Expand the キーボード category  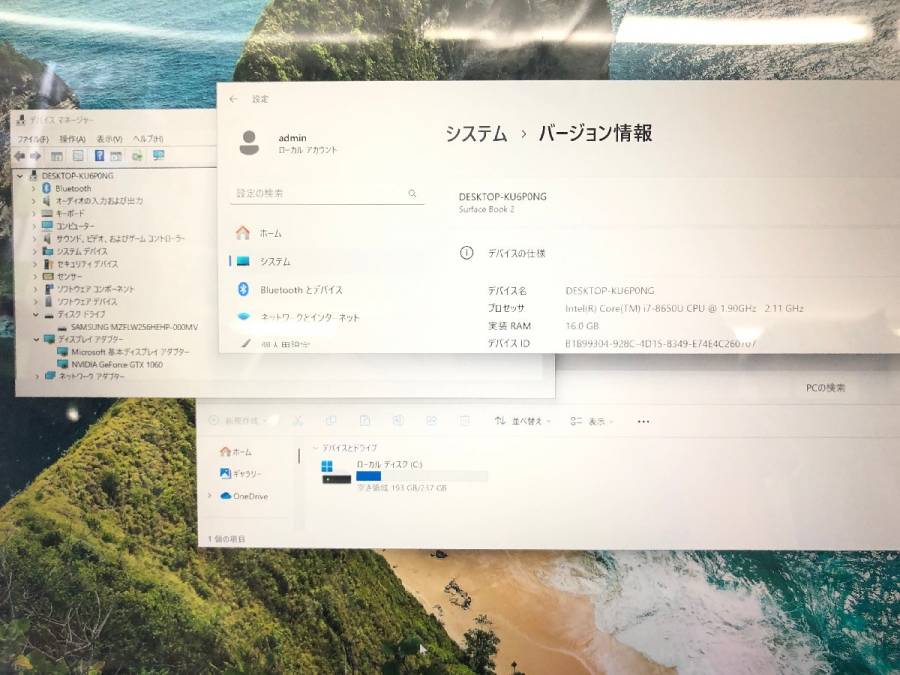click(33, 214)
